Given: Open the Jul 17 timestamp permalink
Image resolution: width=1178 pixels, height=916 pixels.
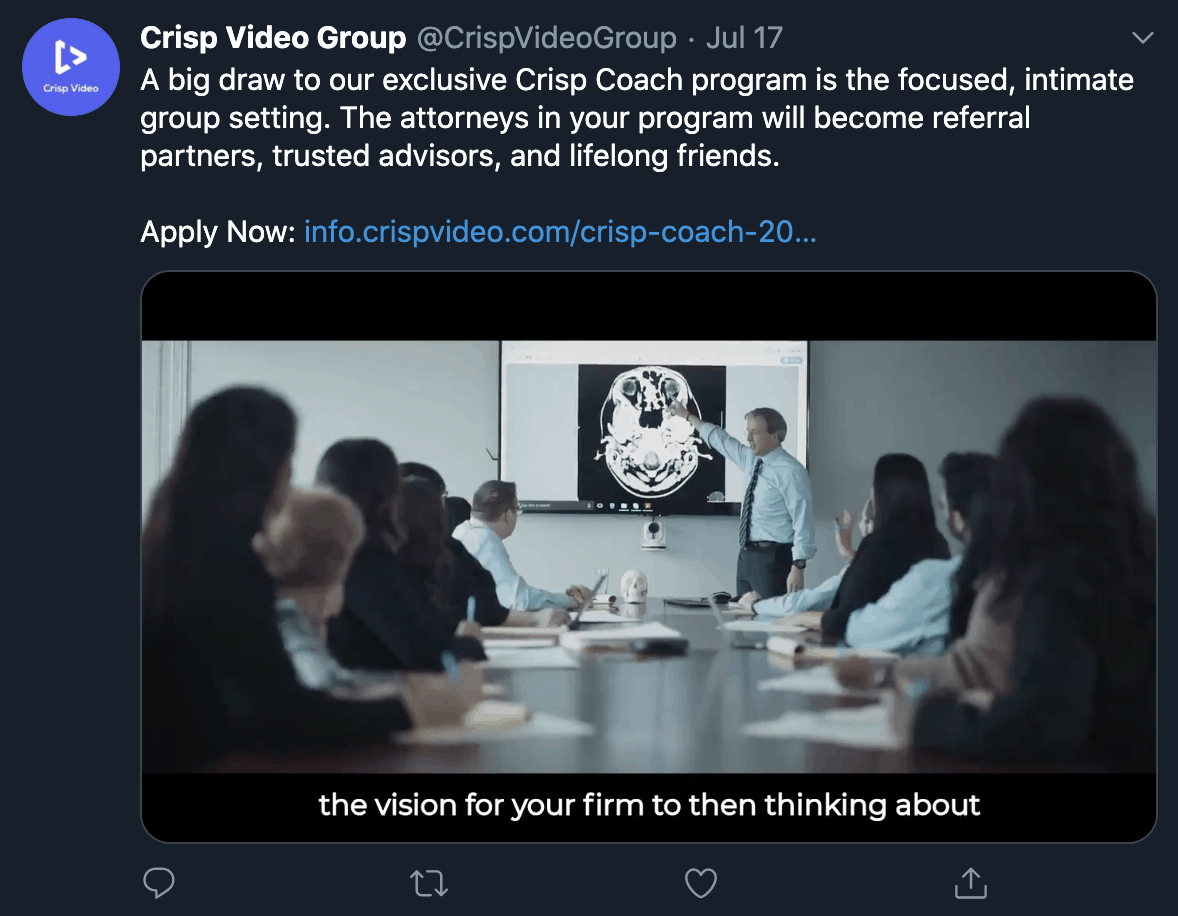Looking at the screenshot, I should (743, 39).
